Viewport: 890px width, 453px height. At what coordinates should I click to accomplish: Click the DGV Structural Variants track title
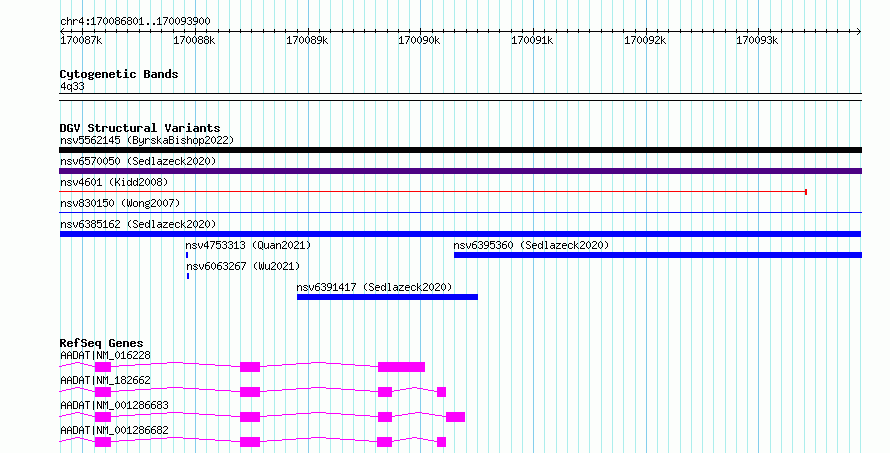140,128
